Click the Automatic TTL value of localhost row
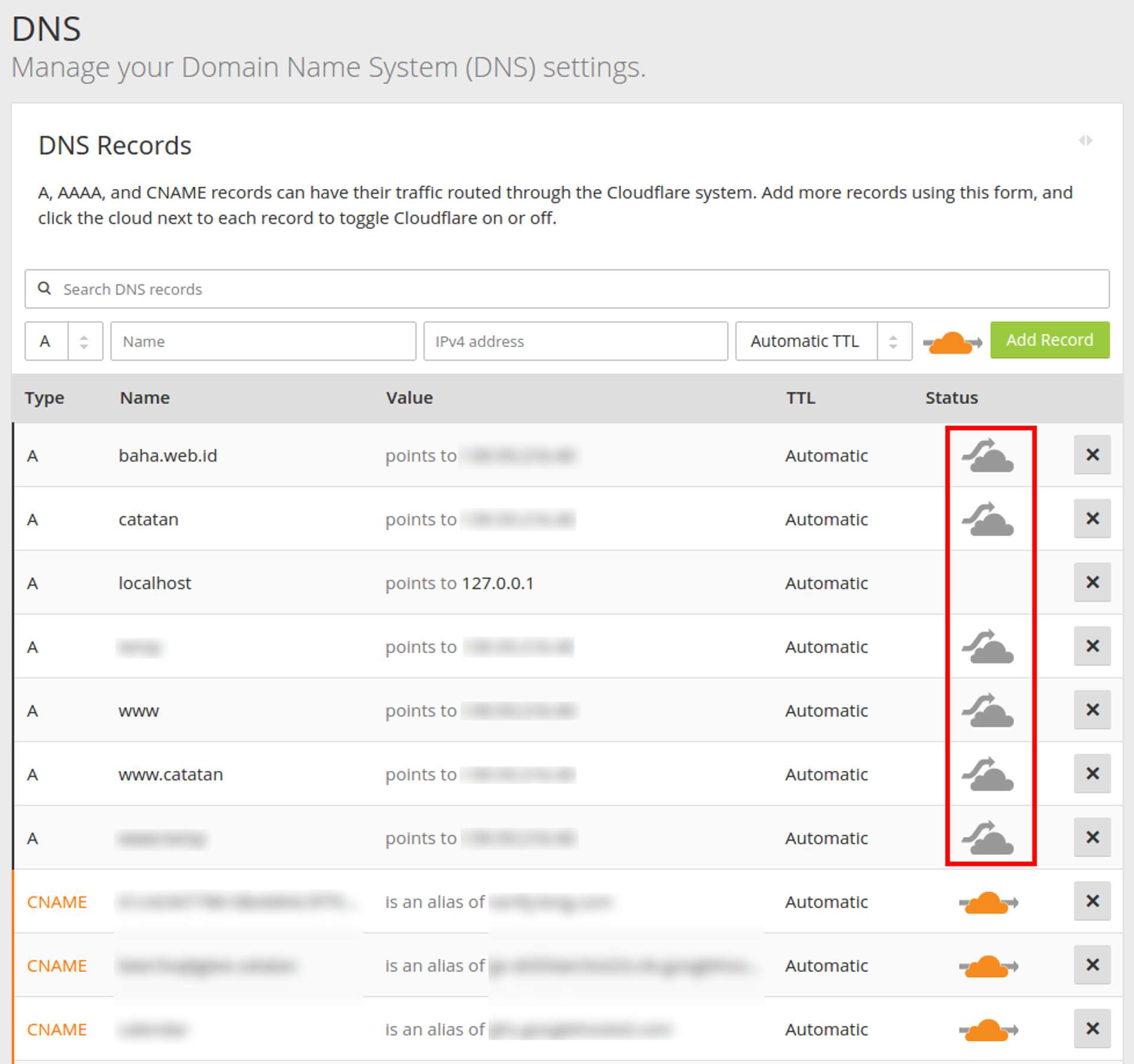Viewport: 1134px width, 1064px height. [x=826, y=583]
